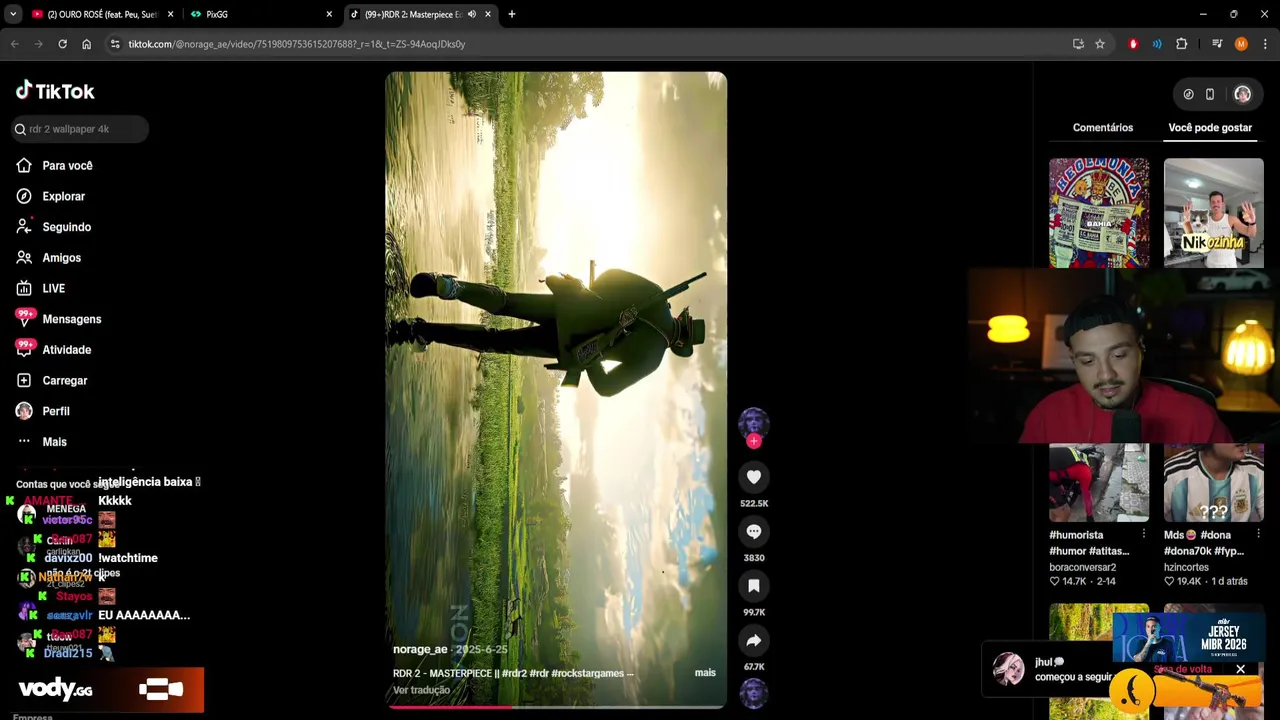Go back in browser history
1280x720 pixels.
tap(15, 44)
